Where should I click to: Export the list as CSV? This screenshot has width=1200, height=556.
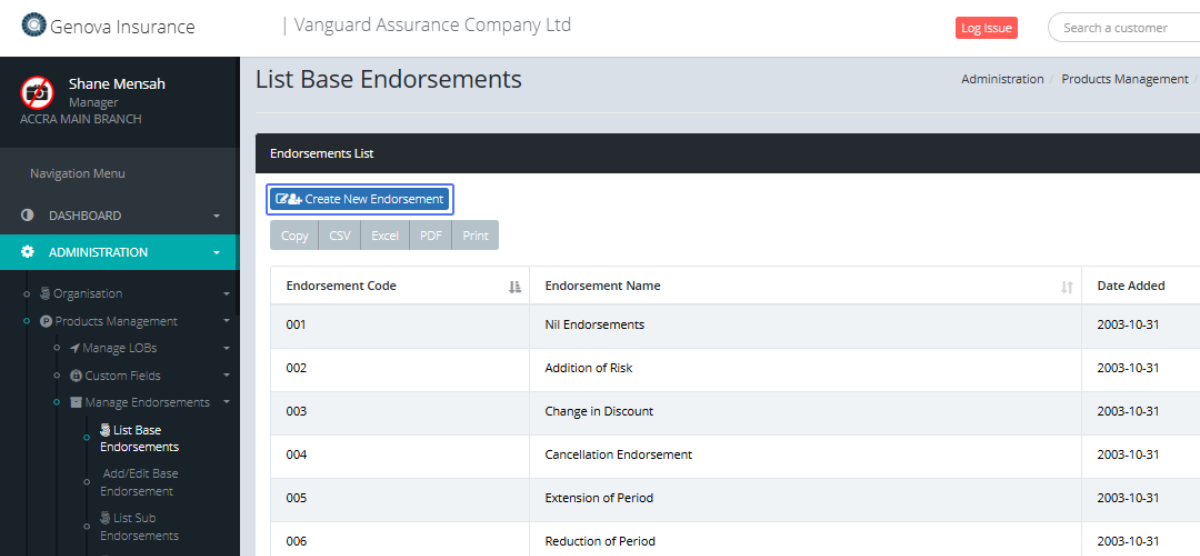tap(339, 236)
